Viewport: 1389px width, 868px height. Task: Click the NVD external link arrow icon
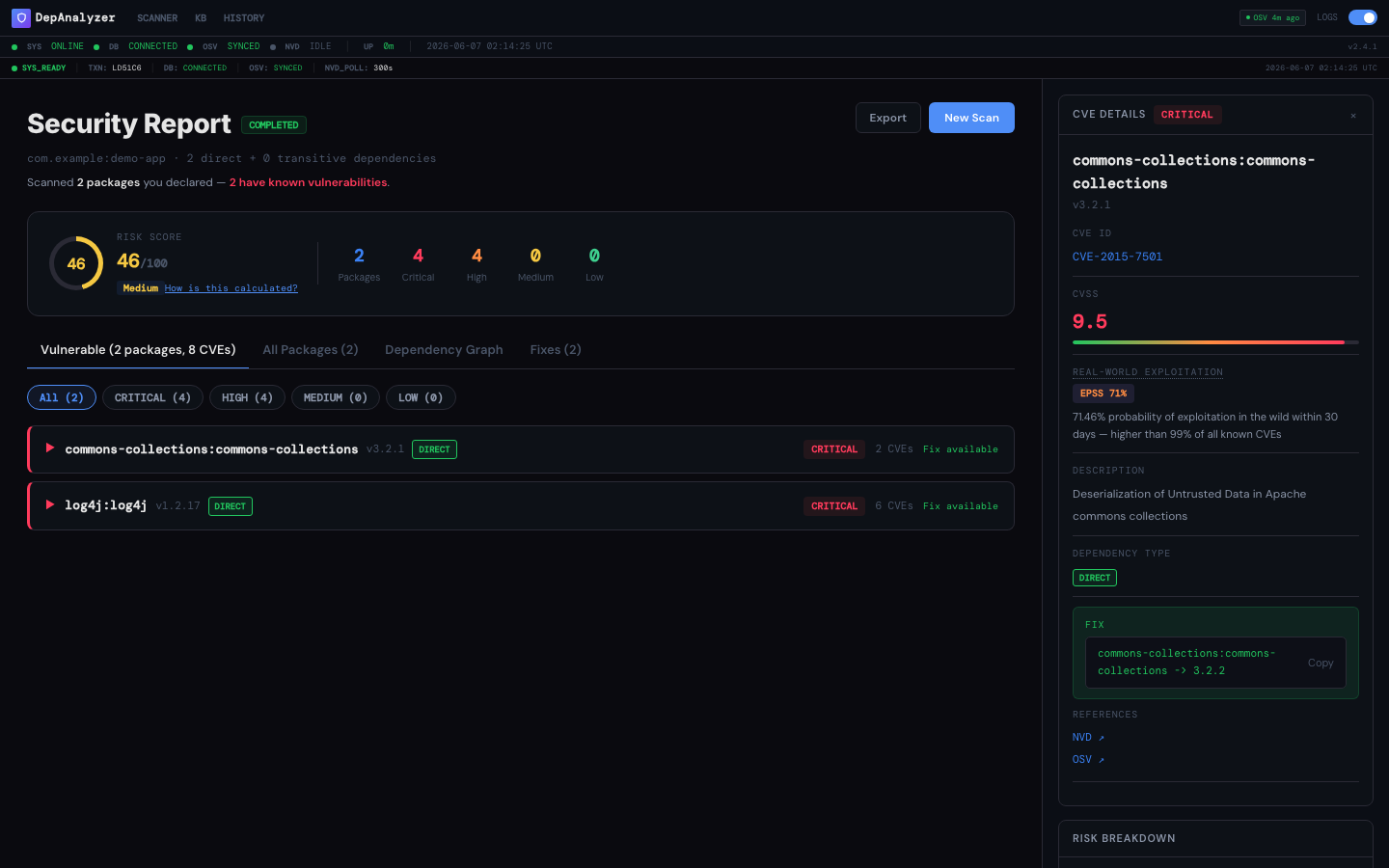(1102, 738)
